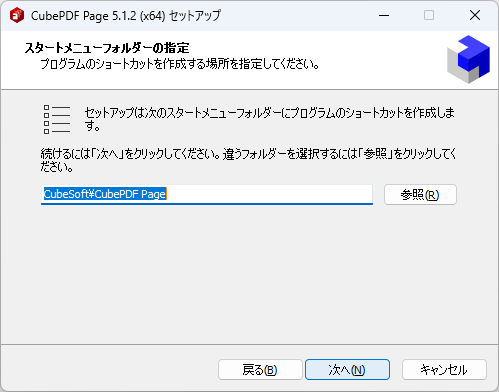This screenshot has height=392, width=499.
Task: Click subtitle about プログラムのショートカット location
Action: click(180, 64)
